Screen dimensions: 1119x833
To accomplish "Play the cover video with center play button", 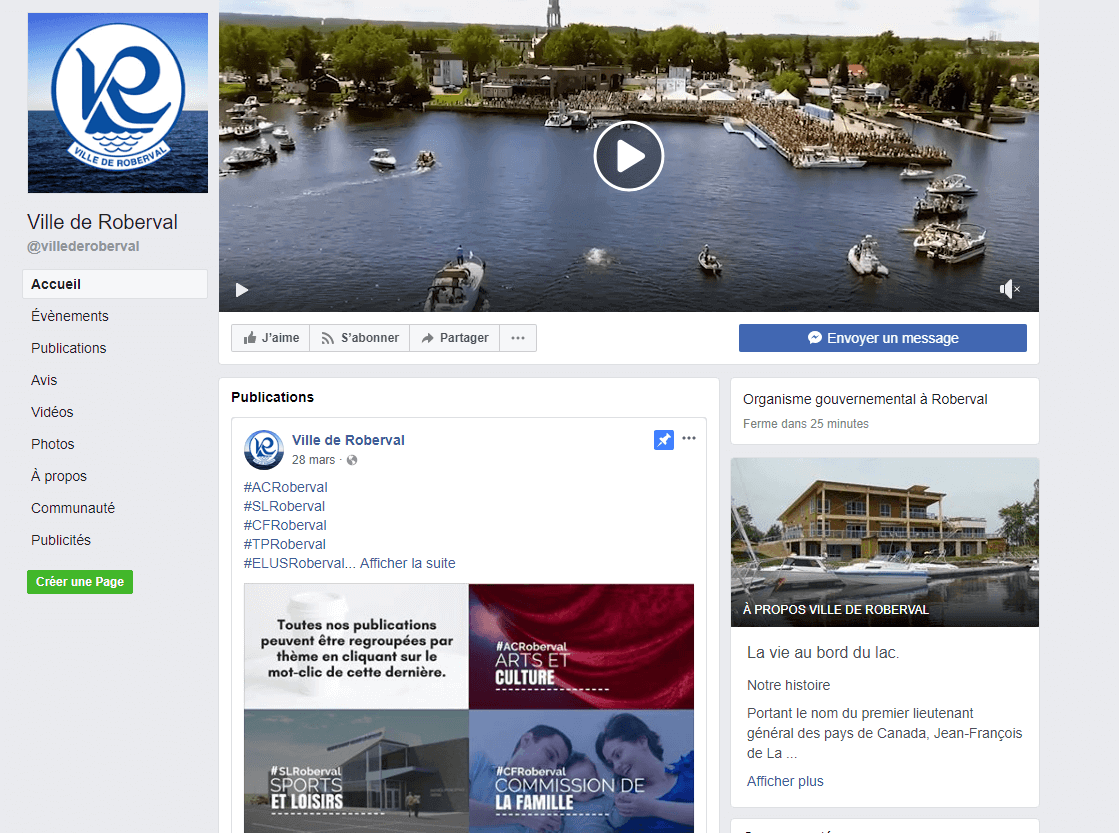I will pos(629,156).
